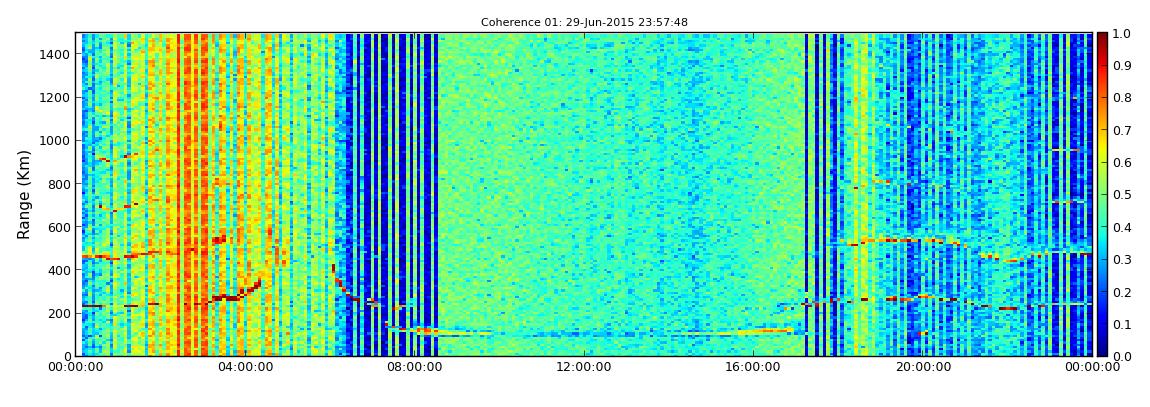Screen dimensions: 1150x407
Task: Click the dark red top of the colorbar
Action: 1102,40
